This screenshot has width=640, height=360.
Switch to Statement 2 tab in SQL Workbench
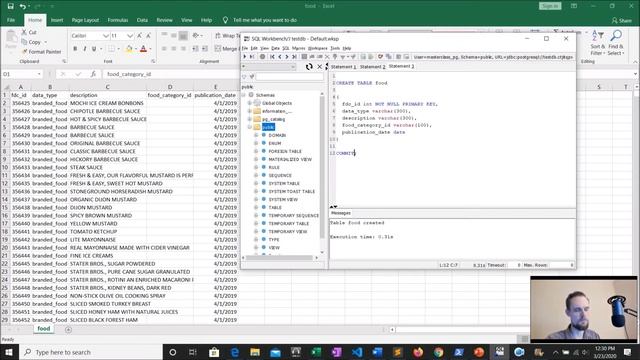(x=372, y=67)
